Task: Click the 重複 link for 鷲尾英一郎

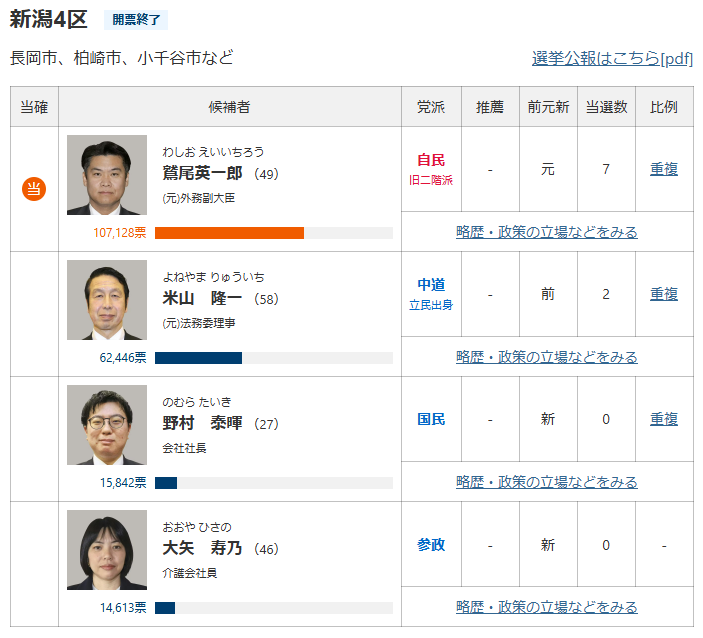Action: (664, 169)
